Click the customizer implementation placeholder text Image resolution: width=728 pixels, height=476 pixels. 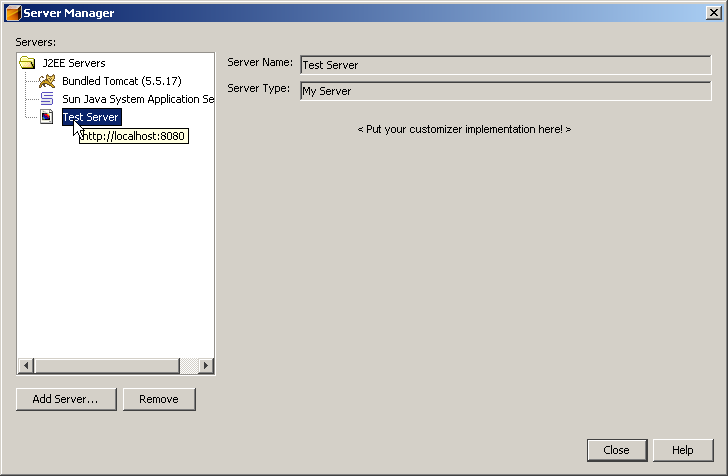click(464, 130)
